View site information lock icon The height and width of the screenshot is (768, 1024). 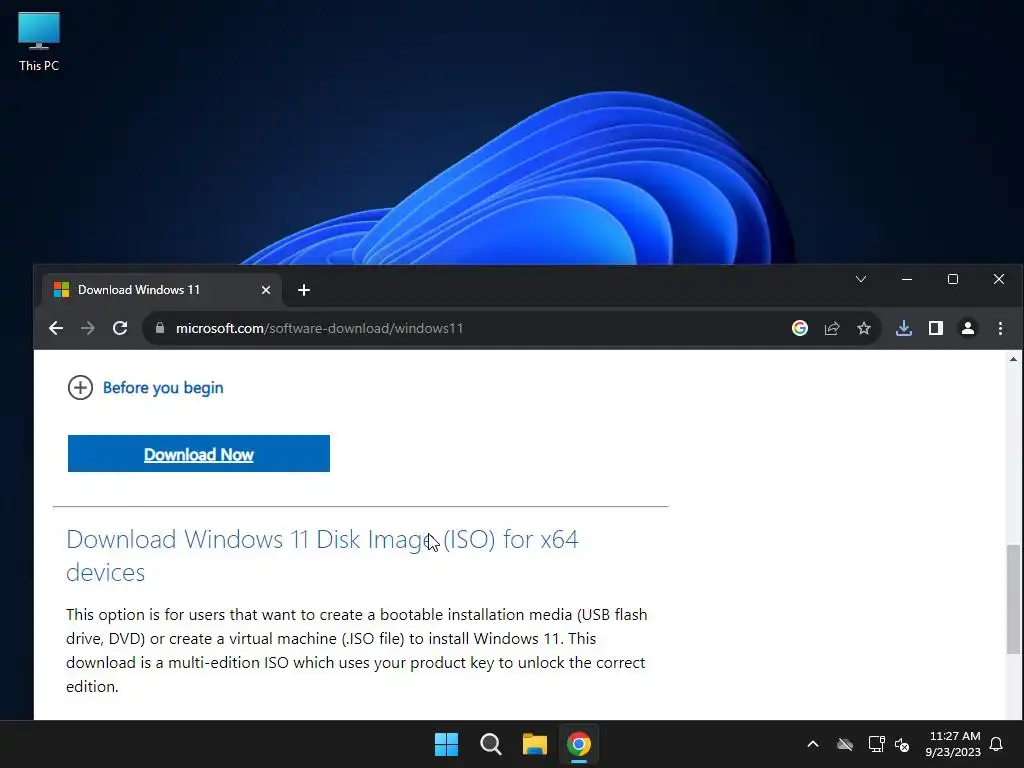pos(159,328)
